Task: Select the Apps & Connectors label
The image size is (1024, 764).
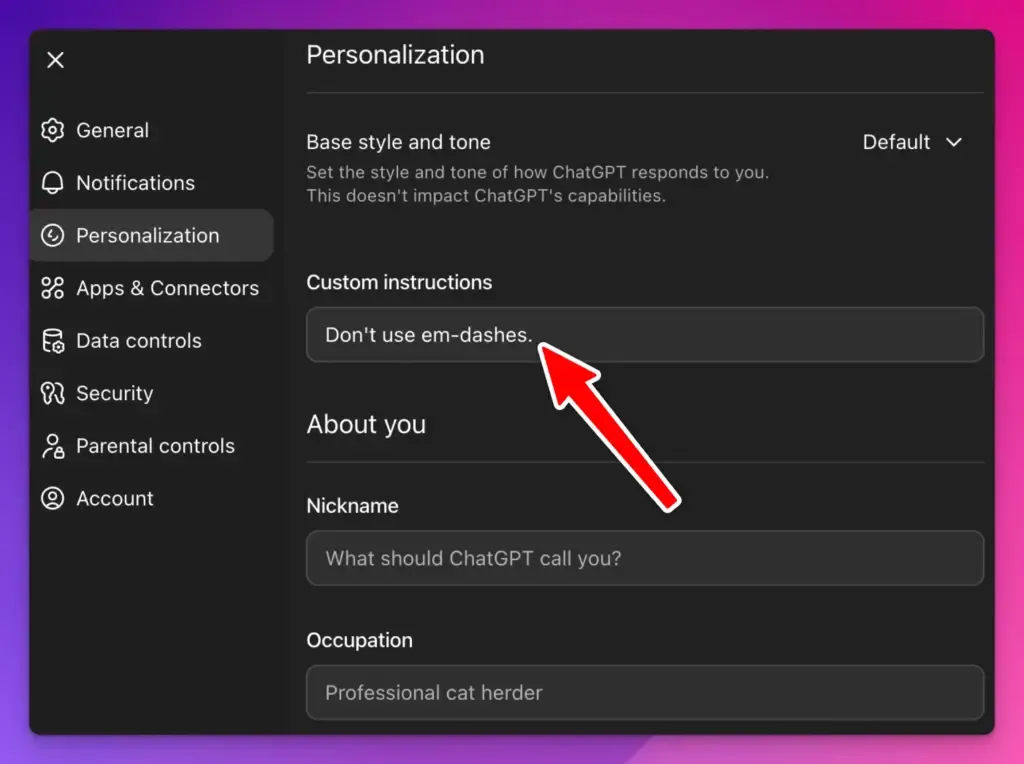Action: click(167, 288)
